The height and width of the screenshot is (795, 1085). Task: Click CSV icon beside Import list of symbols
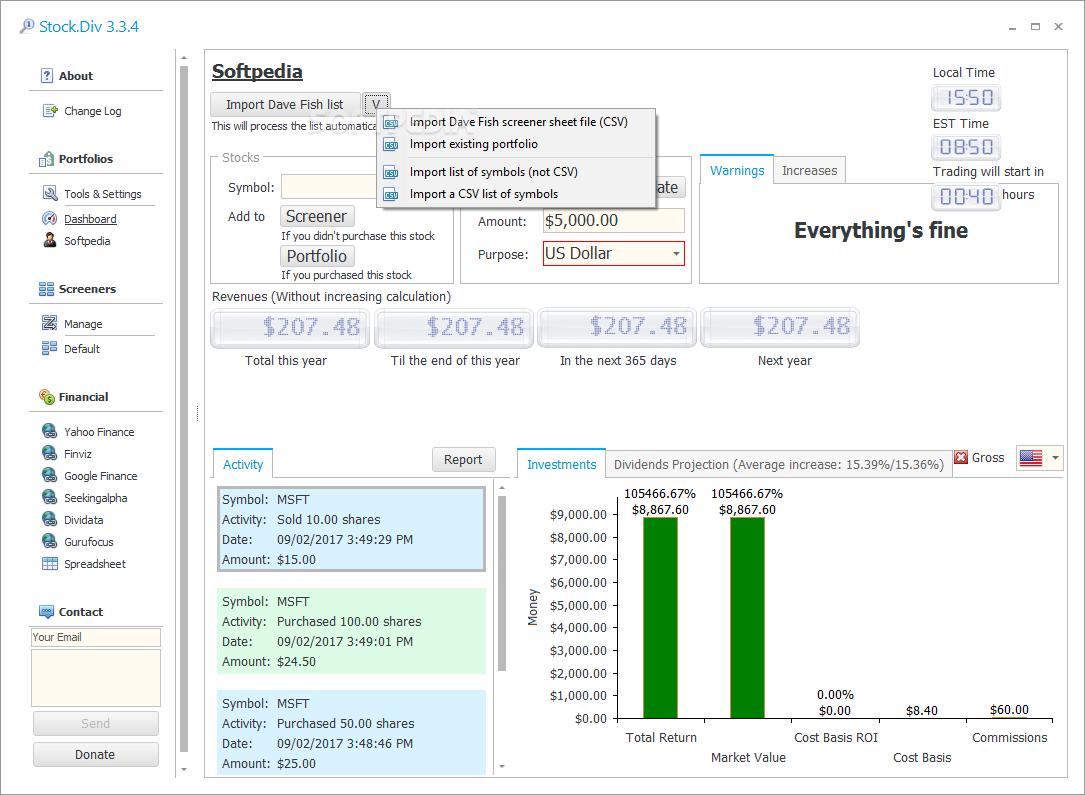click(x=392, y=172)
